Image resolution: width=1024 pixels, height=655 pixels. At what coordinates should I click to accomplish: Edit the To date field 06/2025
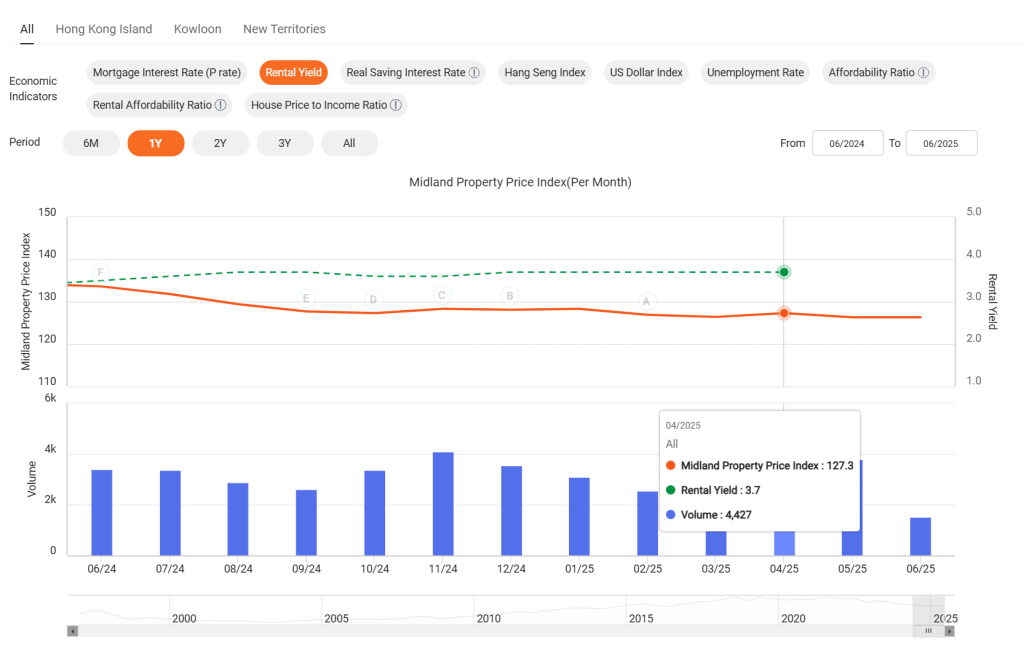pyautogui.click(x=941, y=143)
